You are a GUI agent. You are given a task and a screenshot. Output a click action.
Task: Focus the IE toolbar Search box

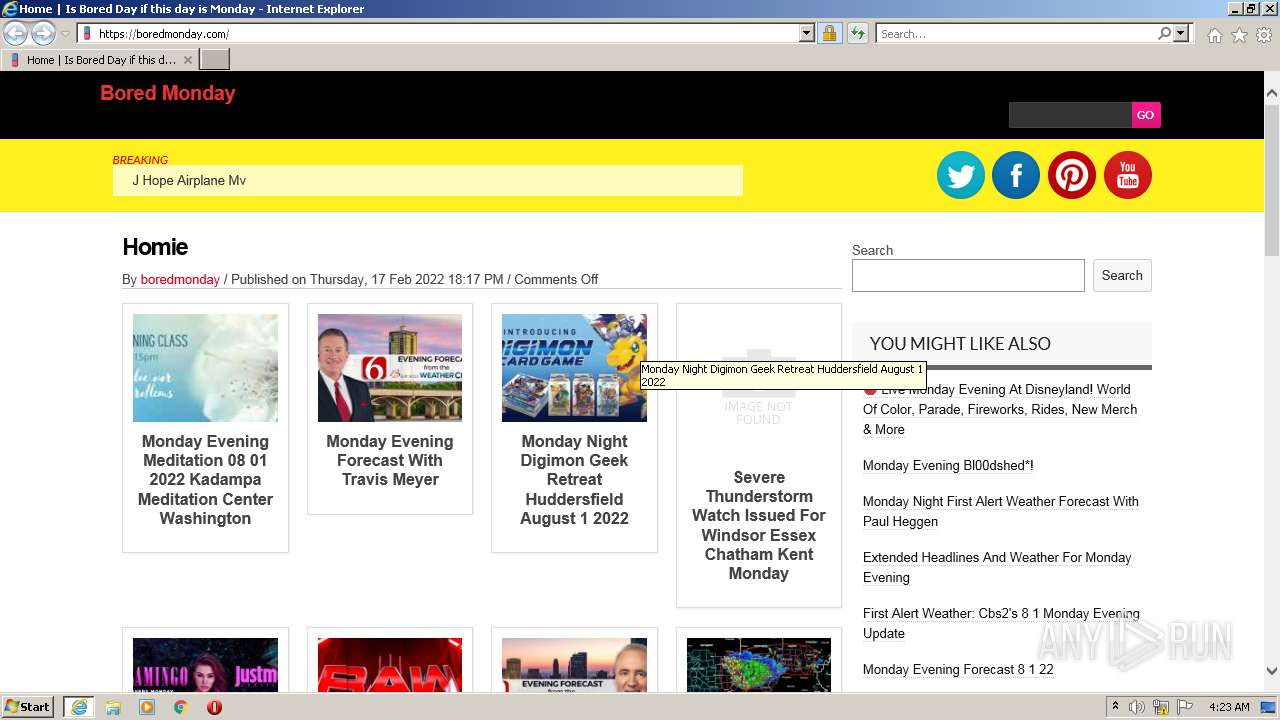1016,34
